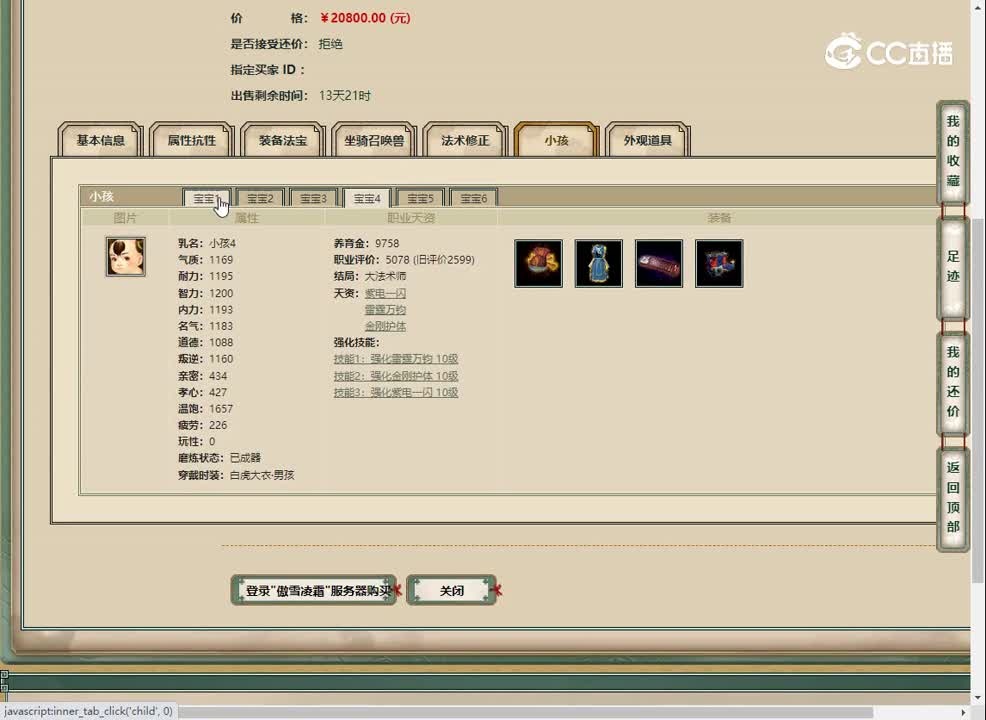Image resolution: width=986 pixels, height=720 pixels.
Task: Open 技能2 强化金刚护体 10级 link
Action: click(x=396, y=375)
